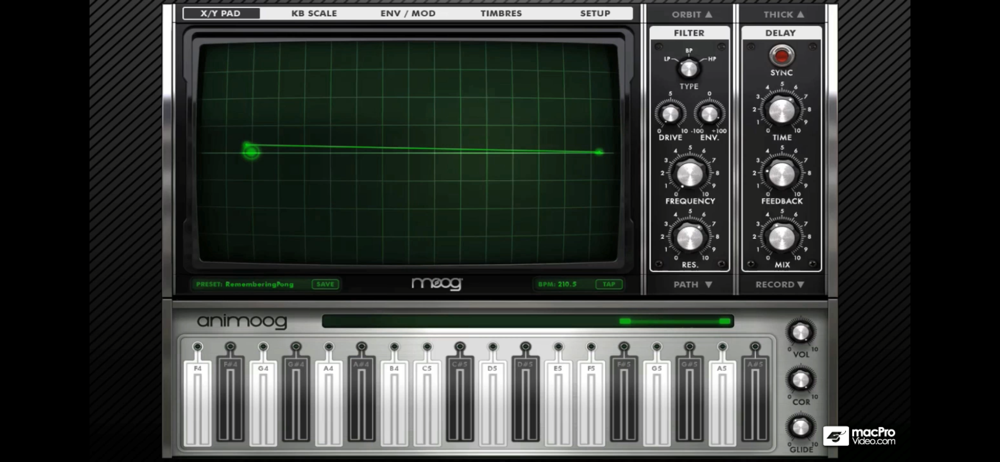Click the small knob above F#5 key

[624, 346]
